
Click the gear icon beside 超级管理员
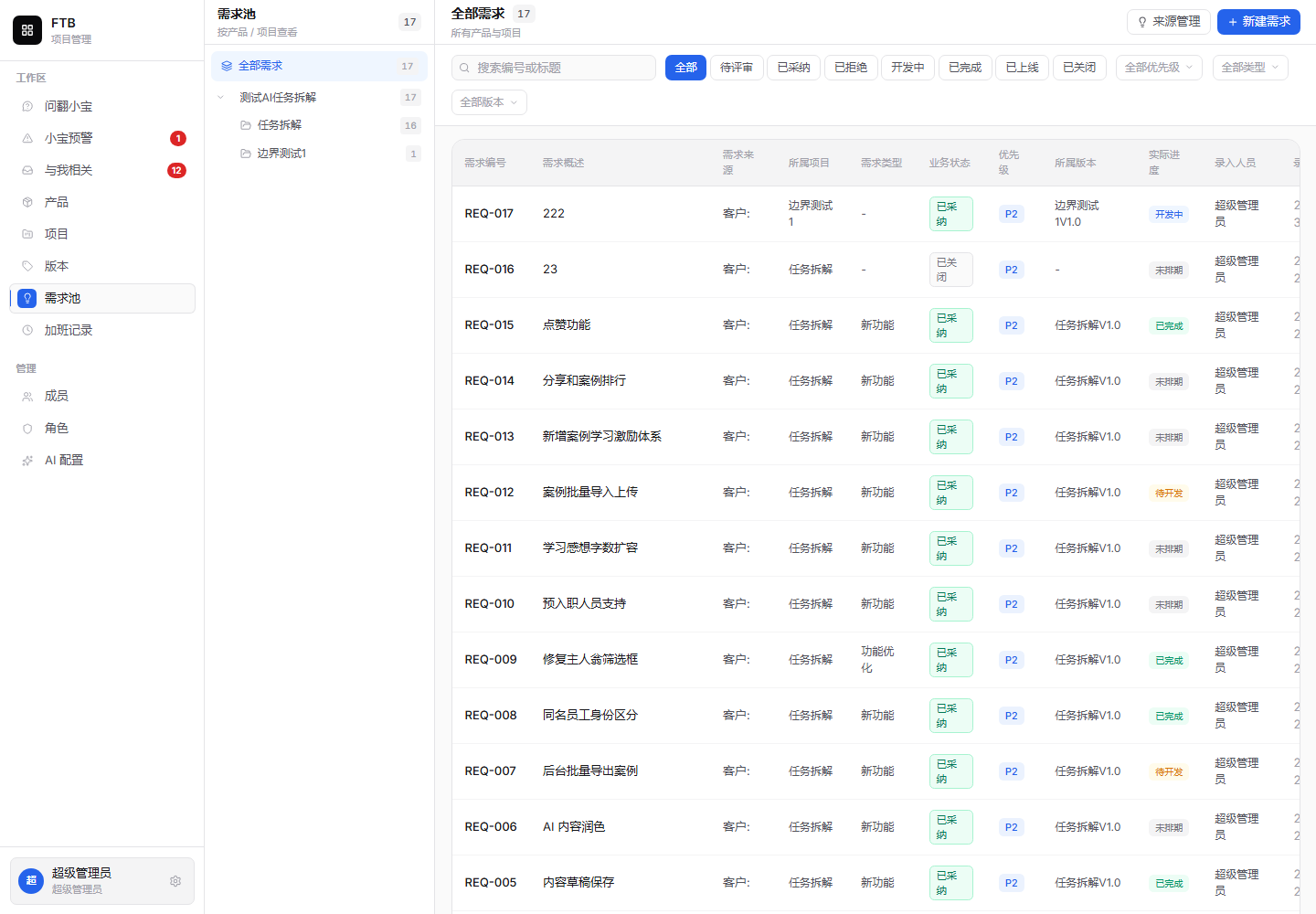175,881
